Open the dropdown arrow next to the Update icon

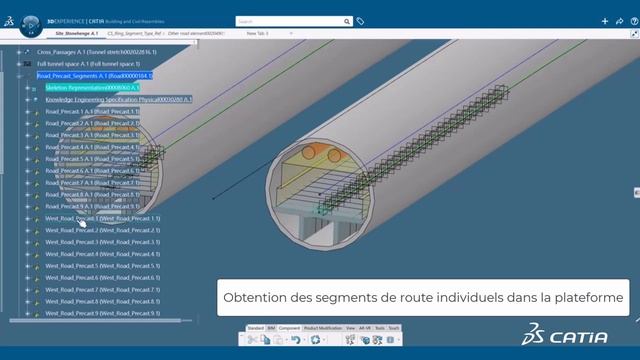[324, 340]
